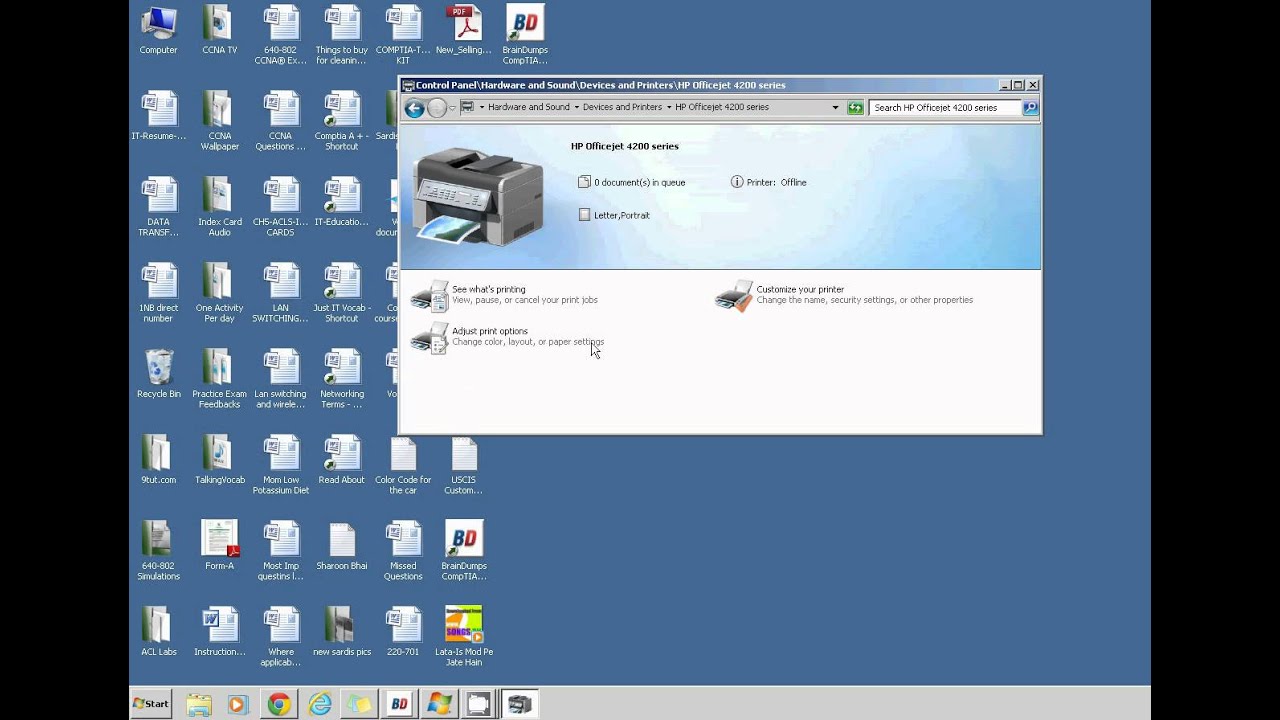Select the CCNA TV desktop folder
Viewport: 1280px width, 720px height.
click(x=219, y=31)
